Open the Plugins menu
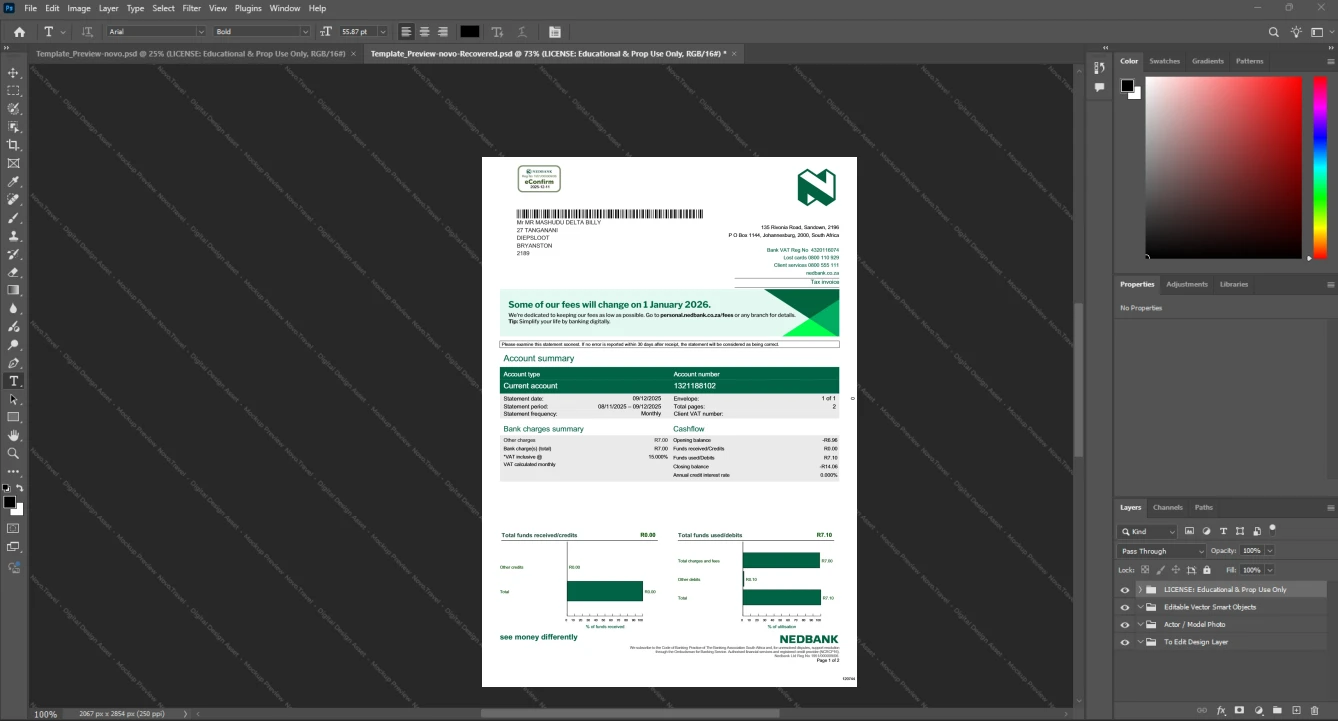 point(248,8)
